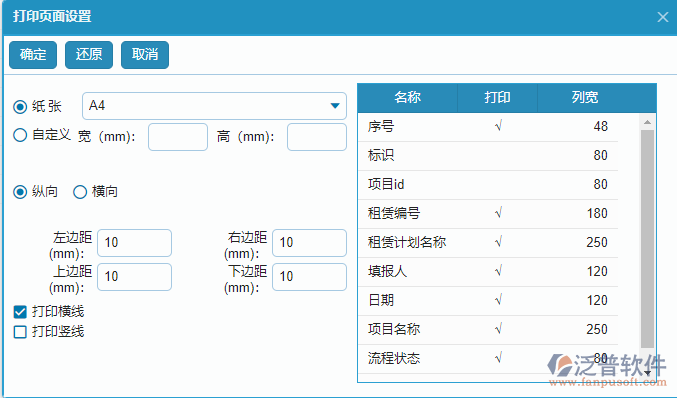Image resolution: width=677 pixels, height=398 pixels.
Task: Click the 打印 column header
Action: pos(497,98)
